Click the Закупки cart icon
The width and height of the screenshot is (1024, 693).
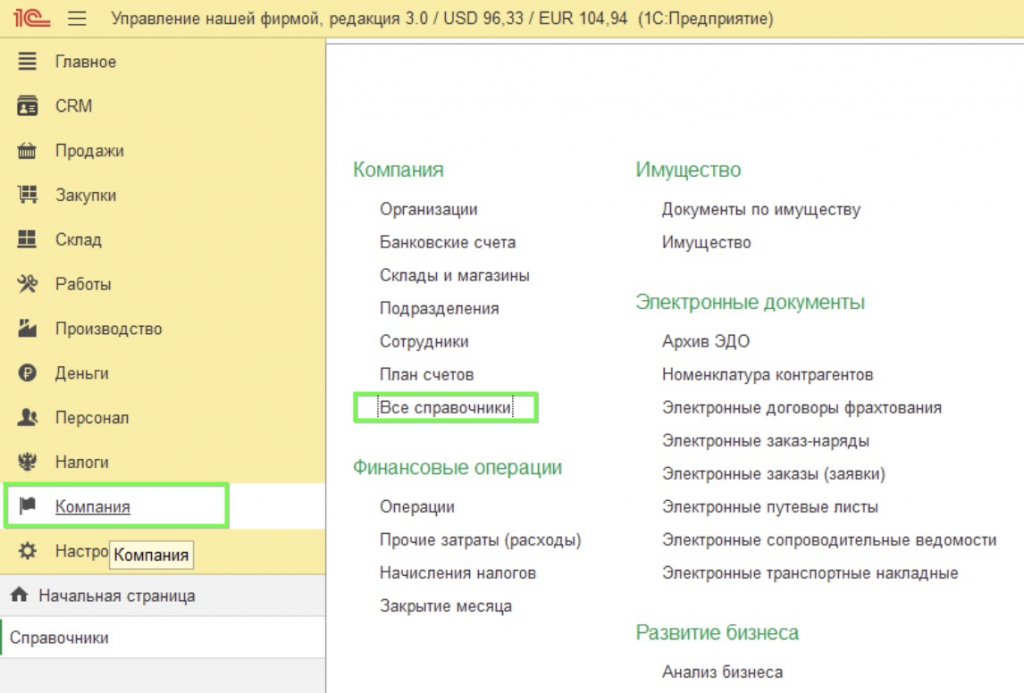(x=27, y=195)
